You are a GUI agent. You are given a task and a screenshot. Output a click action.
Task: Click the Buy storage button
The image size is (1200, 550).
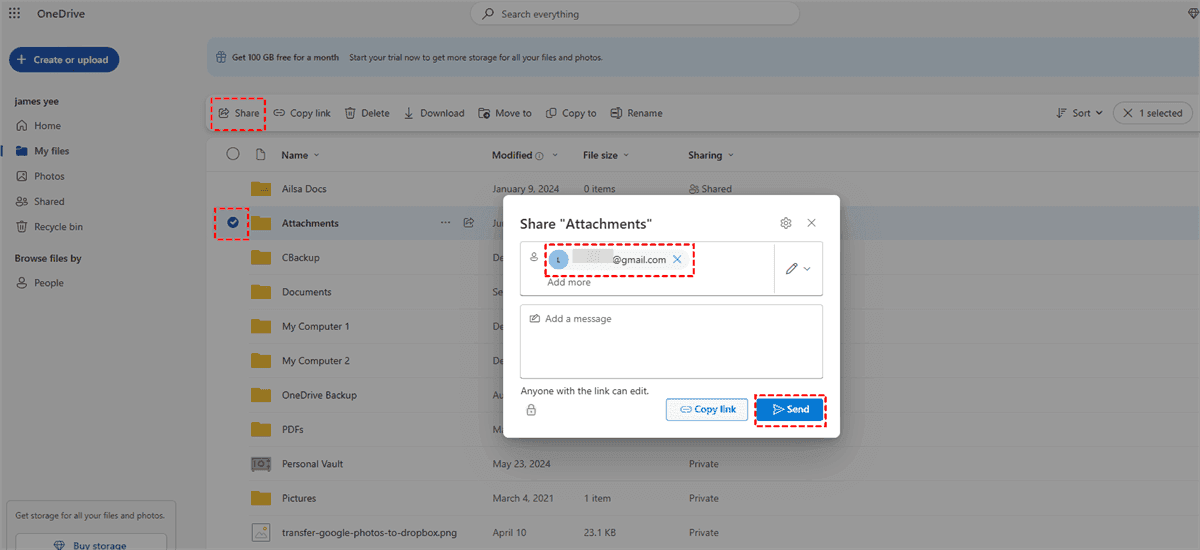[x=90, y=545]
